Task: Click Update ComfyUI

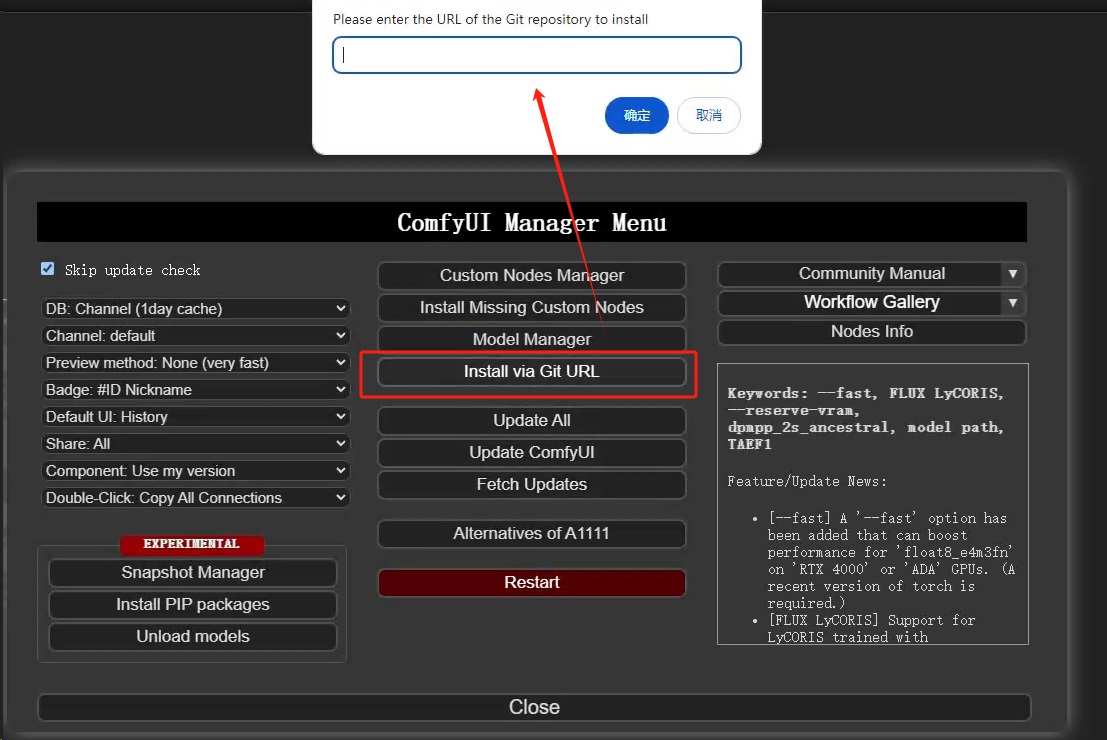Action: [x=532, y=452]
